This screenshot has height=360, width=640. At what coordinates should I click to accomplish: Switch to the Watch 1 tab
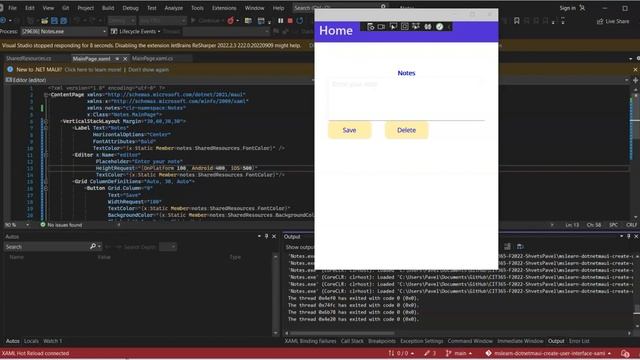click(53, 341)
